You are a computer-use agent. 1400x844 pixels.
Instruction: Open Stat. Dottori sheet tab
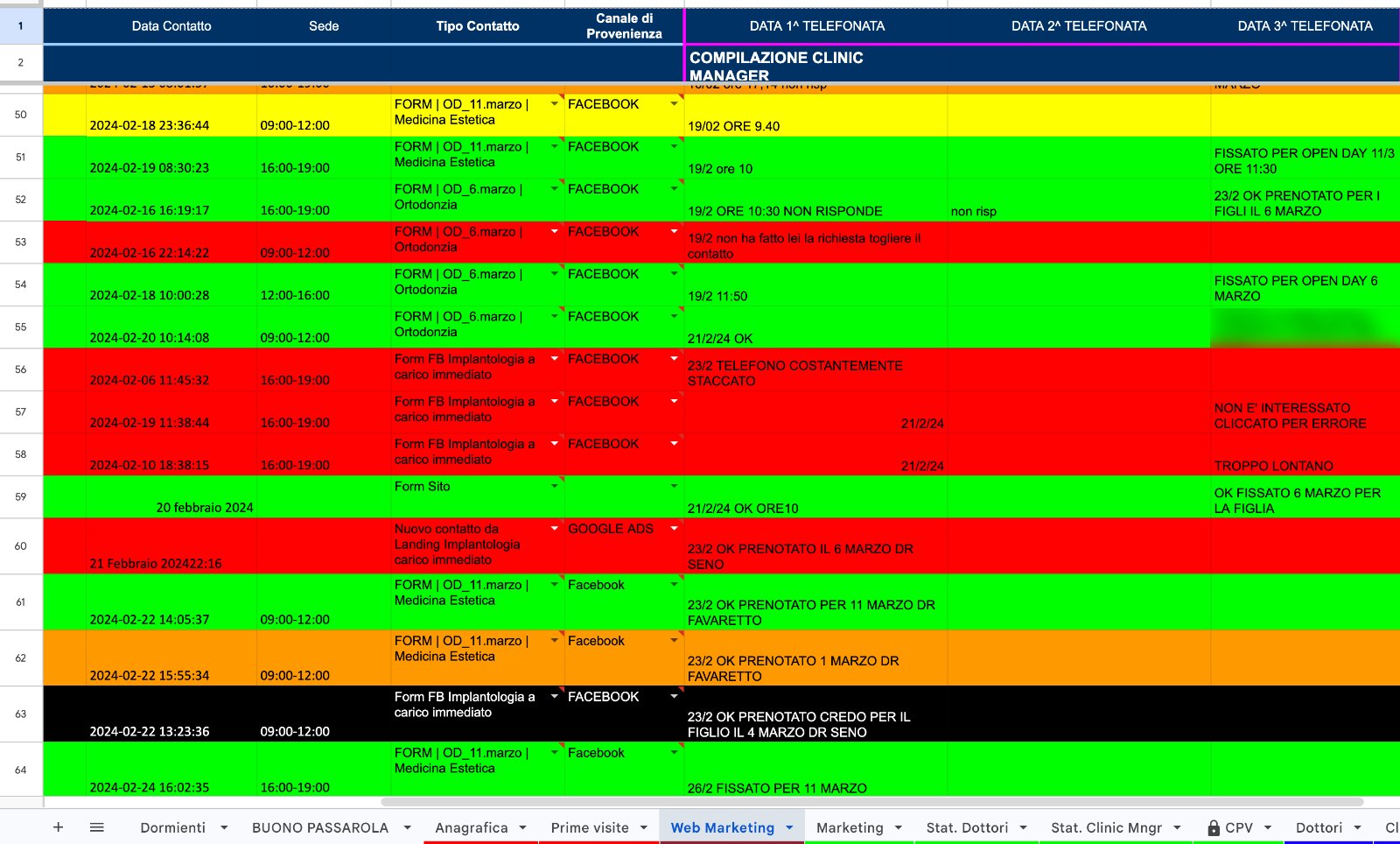[x=967, y=828]
